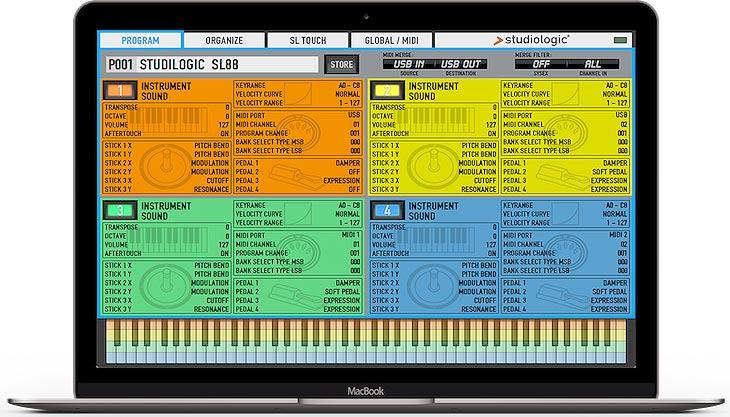Viewport: 730px width, 417px height.
Task: Adjust zone 2 Volume value 127
Action: click(x=491, y=125)
